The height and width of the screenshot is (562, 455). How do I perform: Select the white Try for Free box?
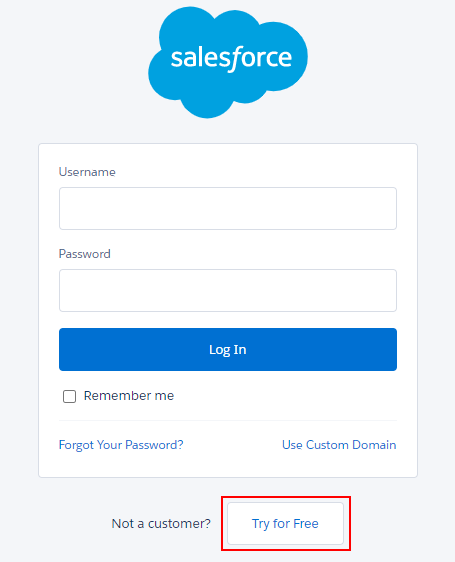point(285,524)
